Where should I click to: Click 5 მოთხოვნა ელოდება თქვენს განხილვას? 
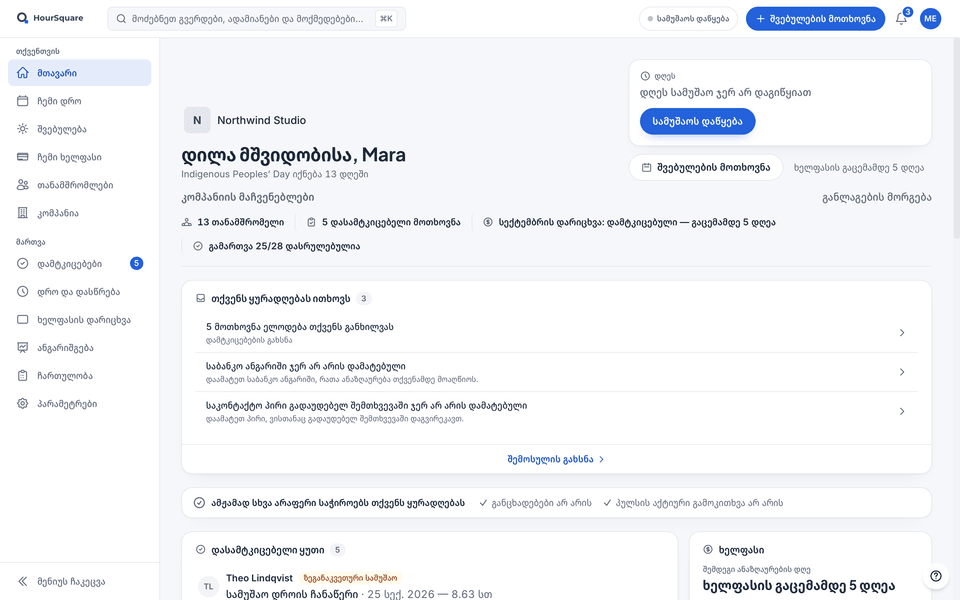pos(299,327)
